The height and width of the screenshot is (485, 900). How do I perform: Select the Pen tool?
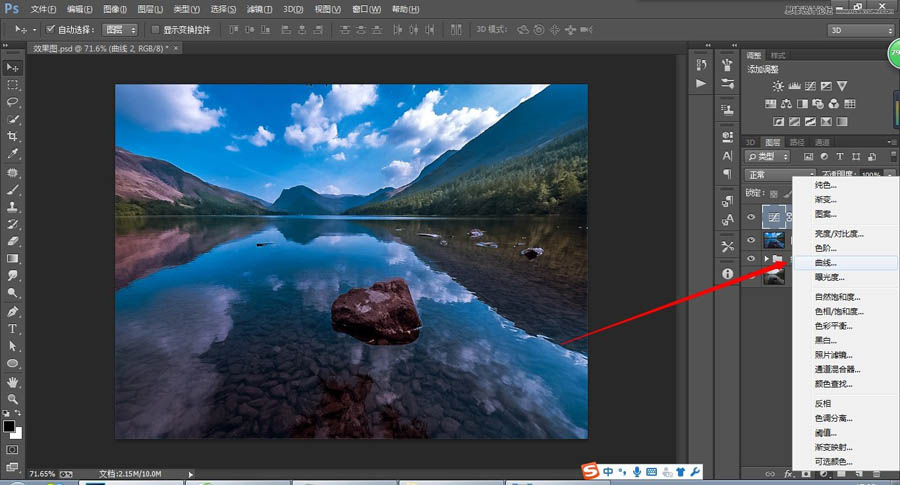(x=12, y=312)
